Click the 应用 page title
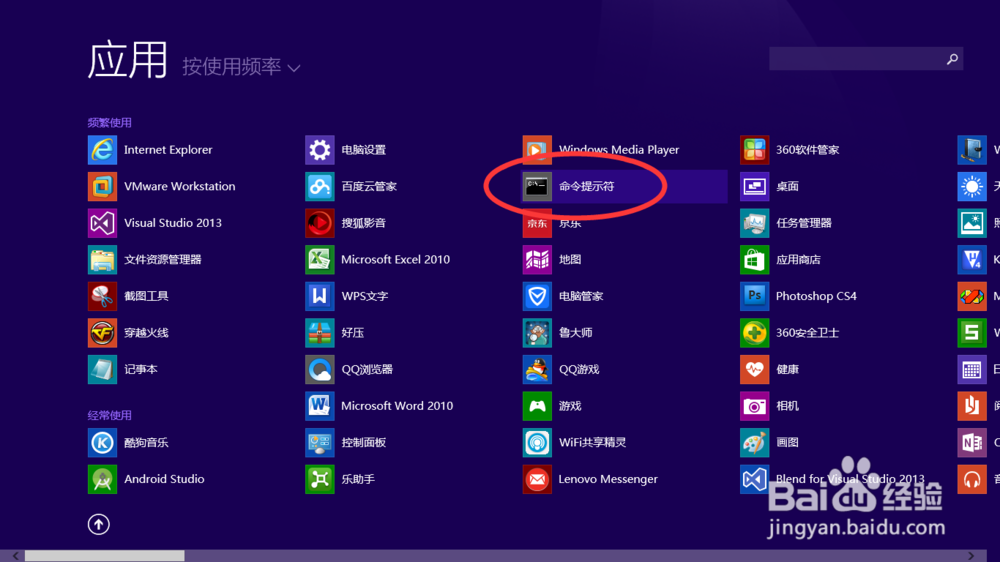This screenshot has width=1000, height=562. click(x=128, y=60)
